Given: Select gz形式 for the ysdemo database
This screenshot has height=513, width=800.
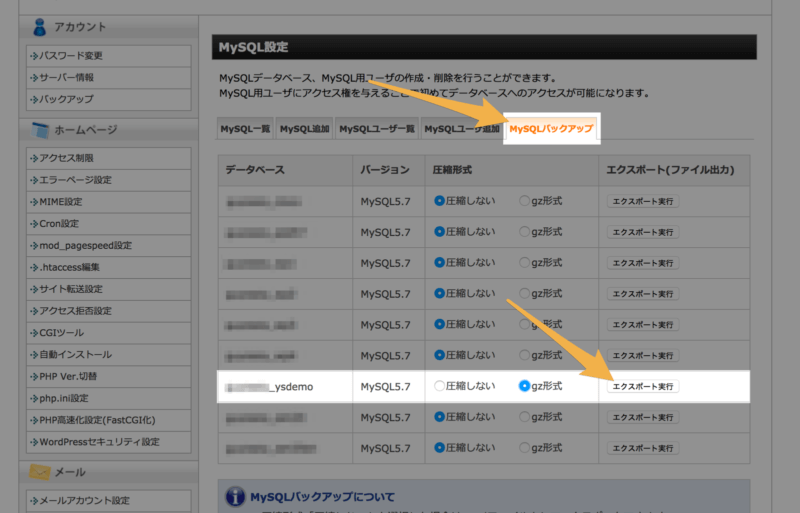Looking at the screenshot, I should (x=525, y=386).
